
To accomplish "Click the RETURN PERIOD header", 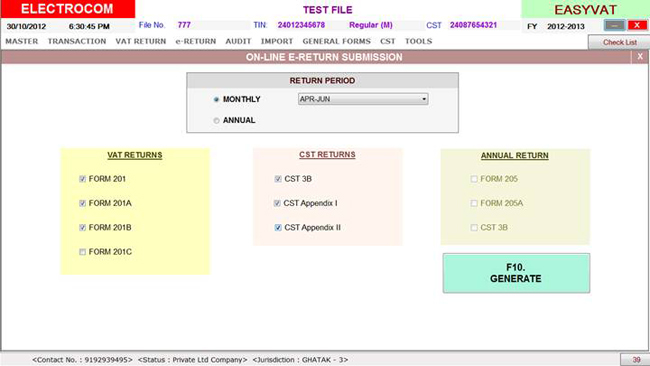I will pos(322,80).
